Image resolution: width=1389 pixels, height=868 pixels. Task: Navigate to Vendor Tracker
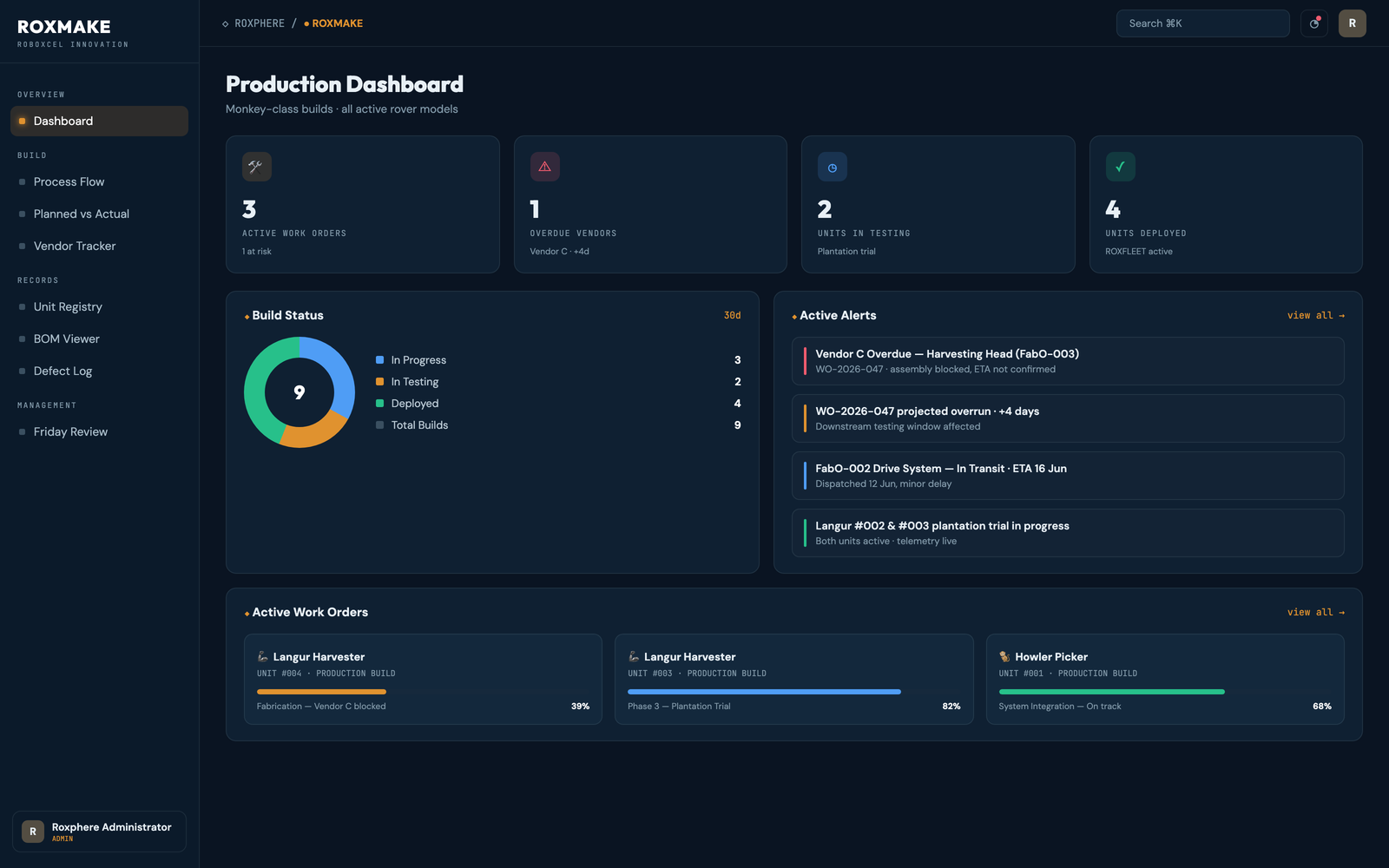(x=99, y=246)
